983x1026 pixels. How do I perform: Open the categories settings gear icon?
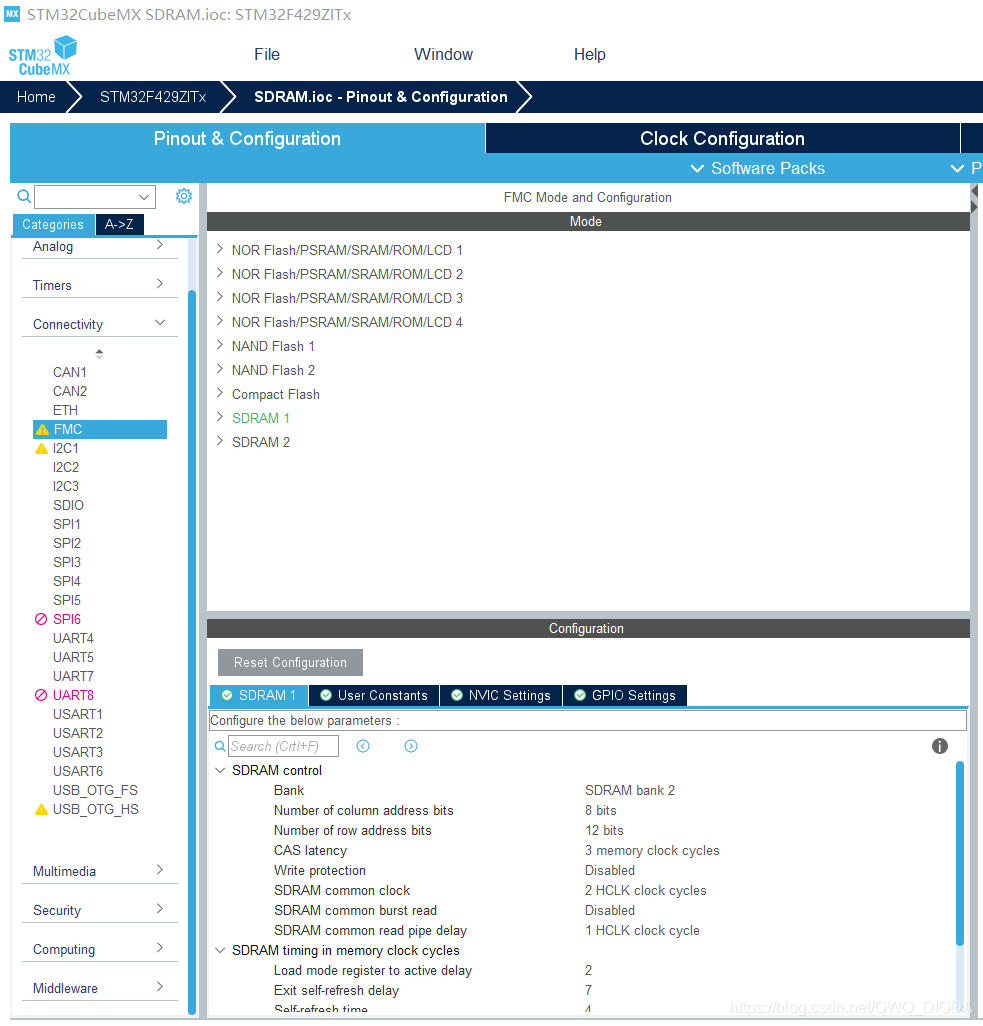[184, 196]
